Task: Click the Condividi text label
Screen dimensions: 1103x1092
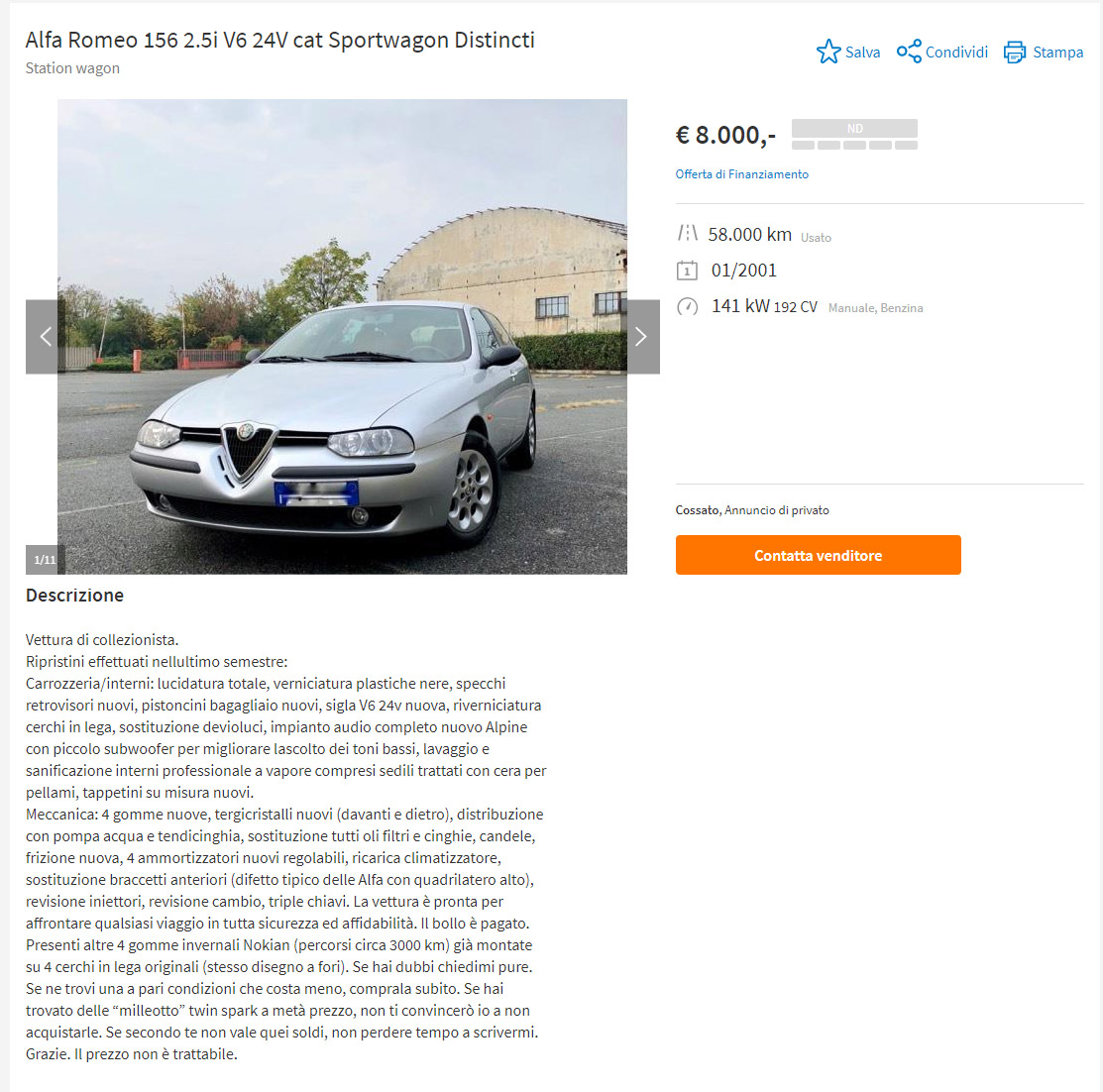Action: (x=956, y=53)
